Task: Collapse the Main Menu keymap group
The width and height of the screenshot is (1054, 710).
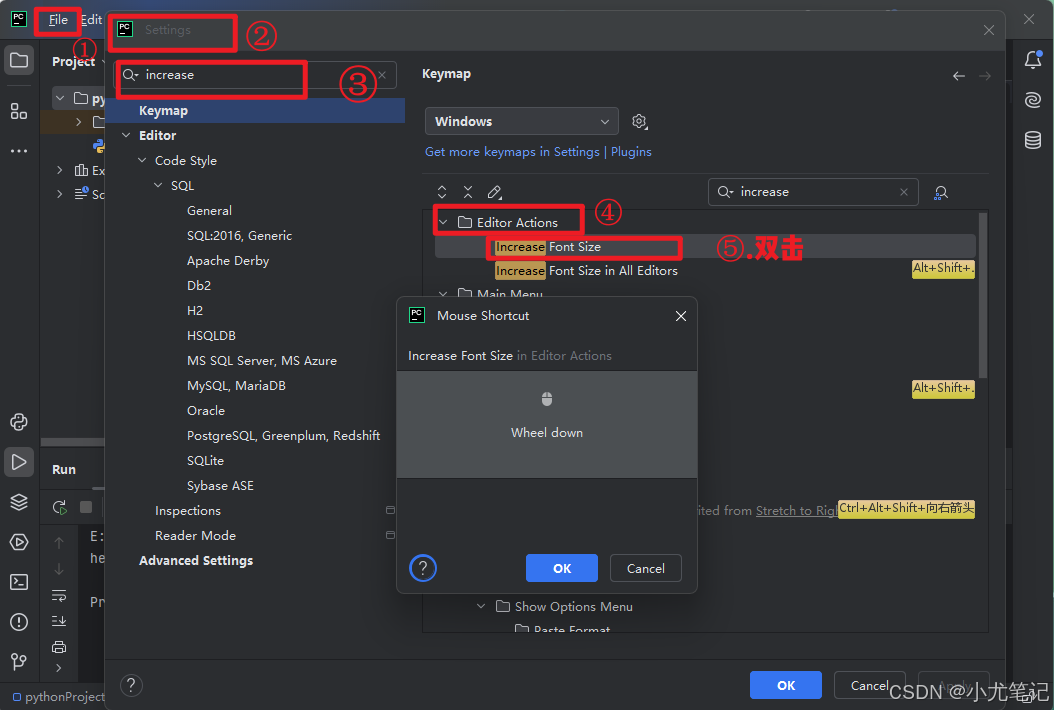Action: click(x=443, y=294)
